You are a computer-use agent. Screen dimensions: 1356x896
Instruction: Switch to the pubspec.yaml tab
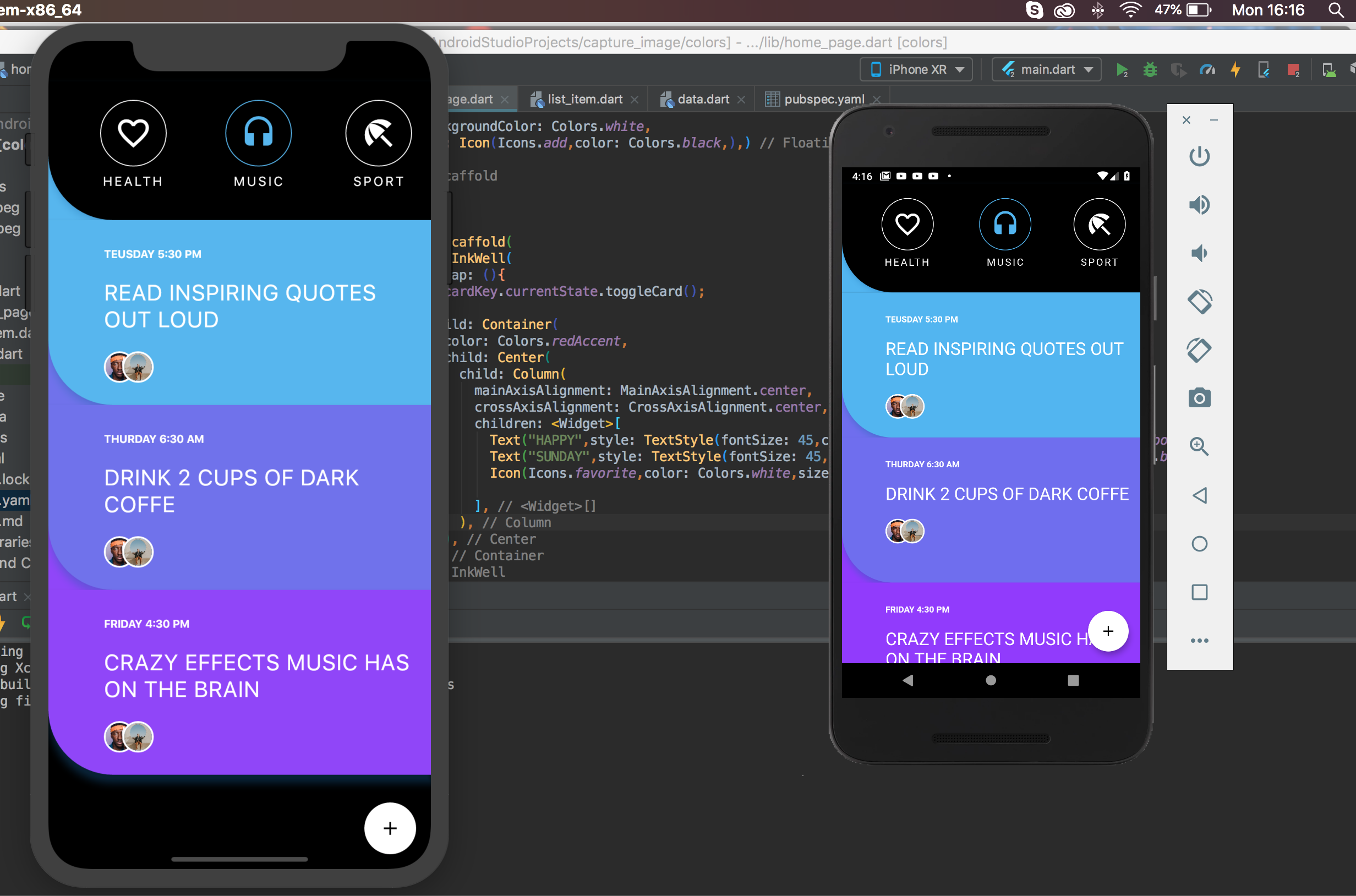(x=823, y=100)
